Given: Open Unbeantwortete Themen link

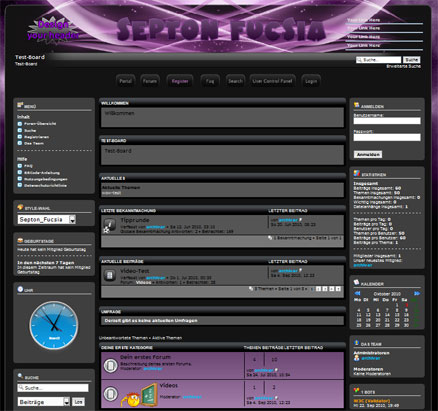Looking at the screenshot, I should pyautogui.click(x=123, y=338).
